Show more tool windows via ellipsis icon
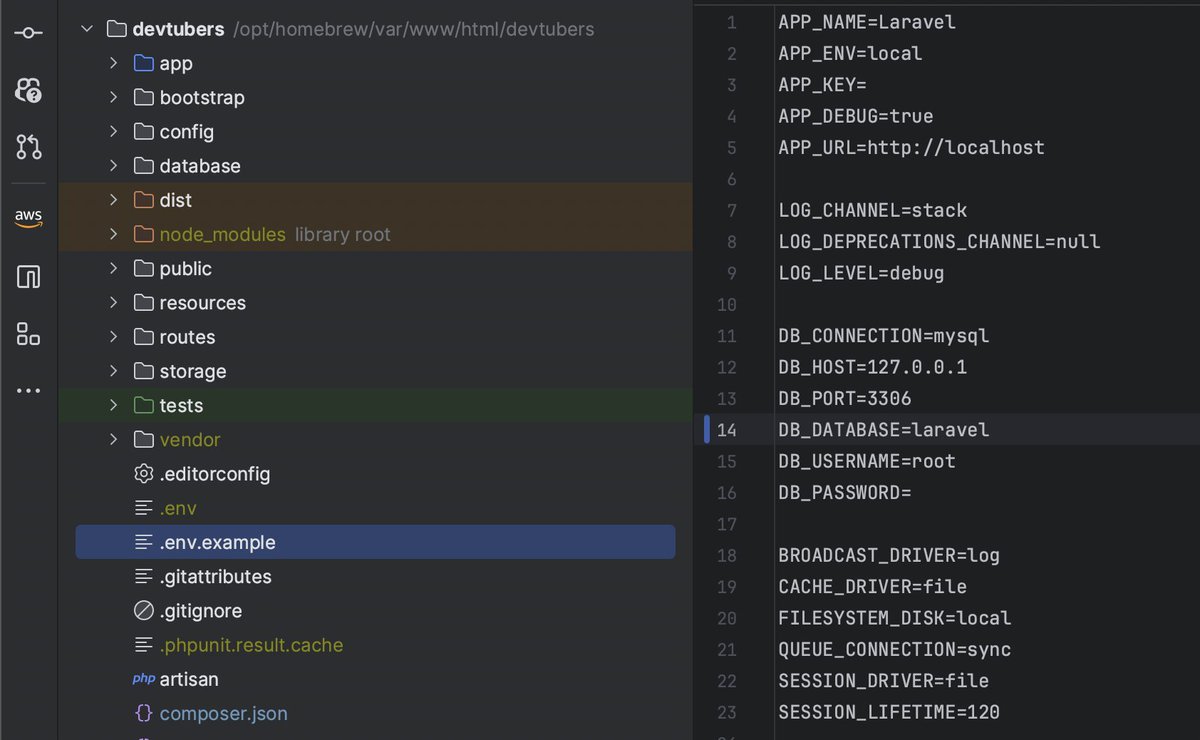This screenshot has height=740, width=1200. (29, 391)
